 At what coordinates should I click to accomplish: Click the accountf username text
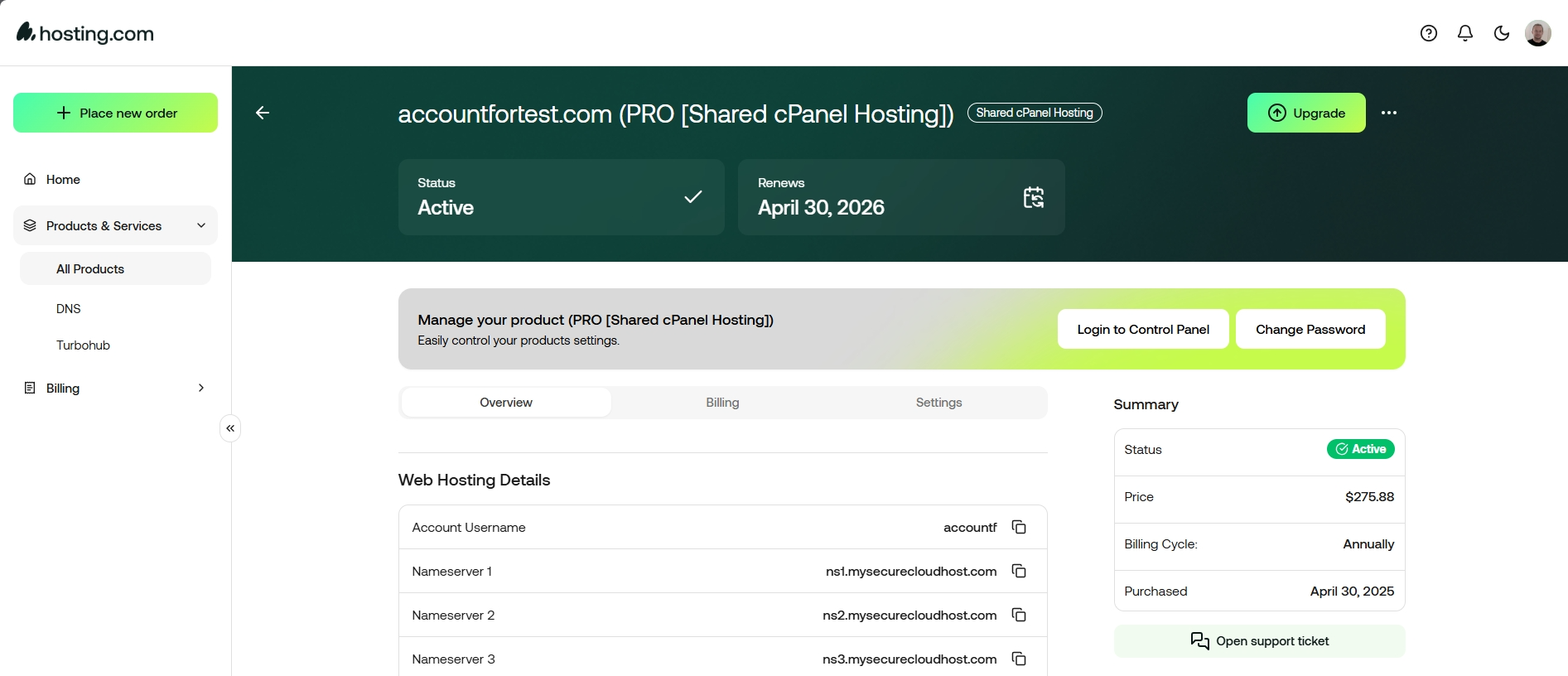[x=970, y=528]
